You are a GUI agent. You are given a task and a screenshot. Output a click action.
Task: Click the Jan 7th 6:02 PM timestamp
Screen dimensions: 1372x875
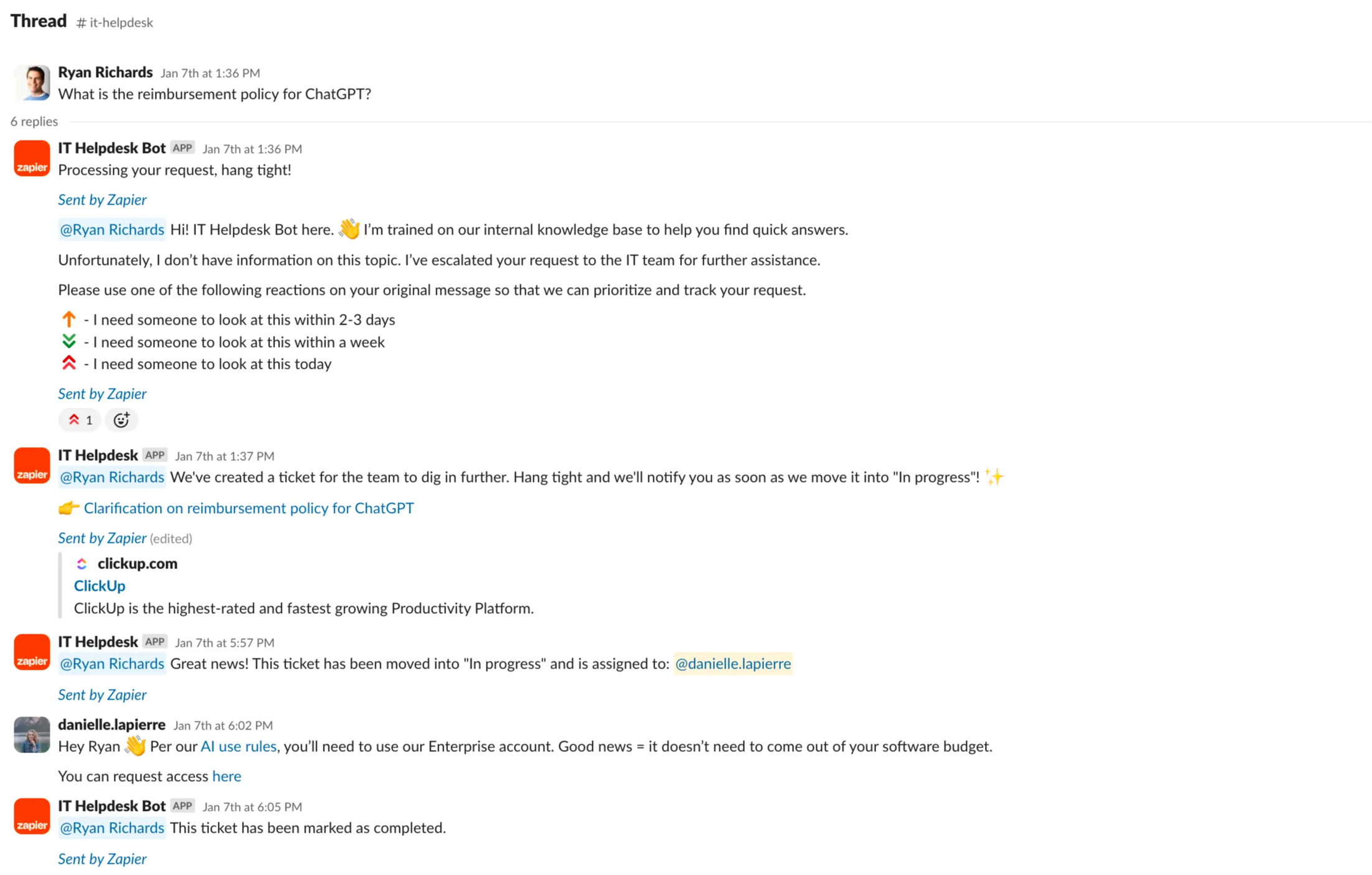[x=223, y=726]
